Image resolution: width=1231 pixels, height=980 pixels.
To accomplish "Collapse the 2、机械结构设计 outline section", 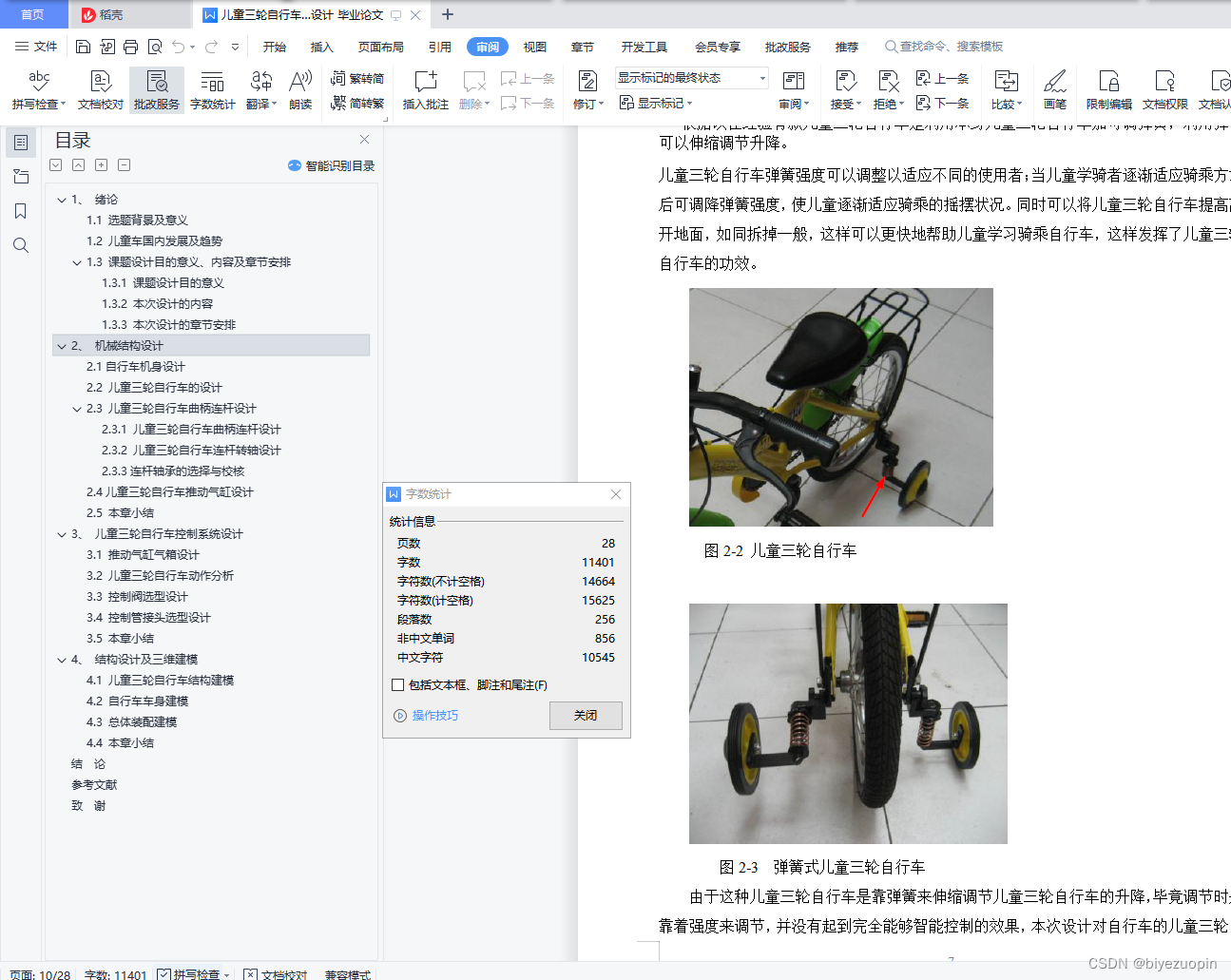I will pos(60,345).
